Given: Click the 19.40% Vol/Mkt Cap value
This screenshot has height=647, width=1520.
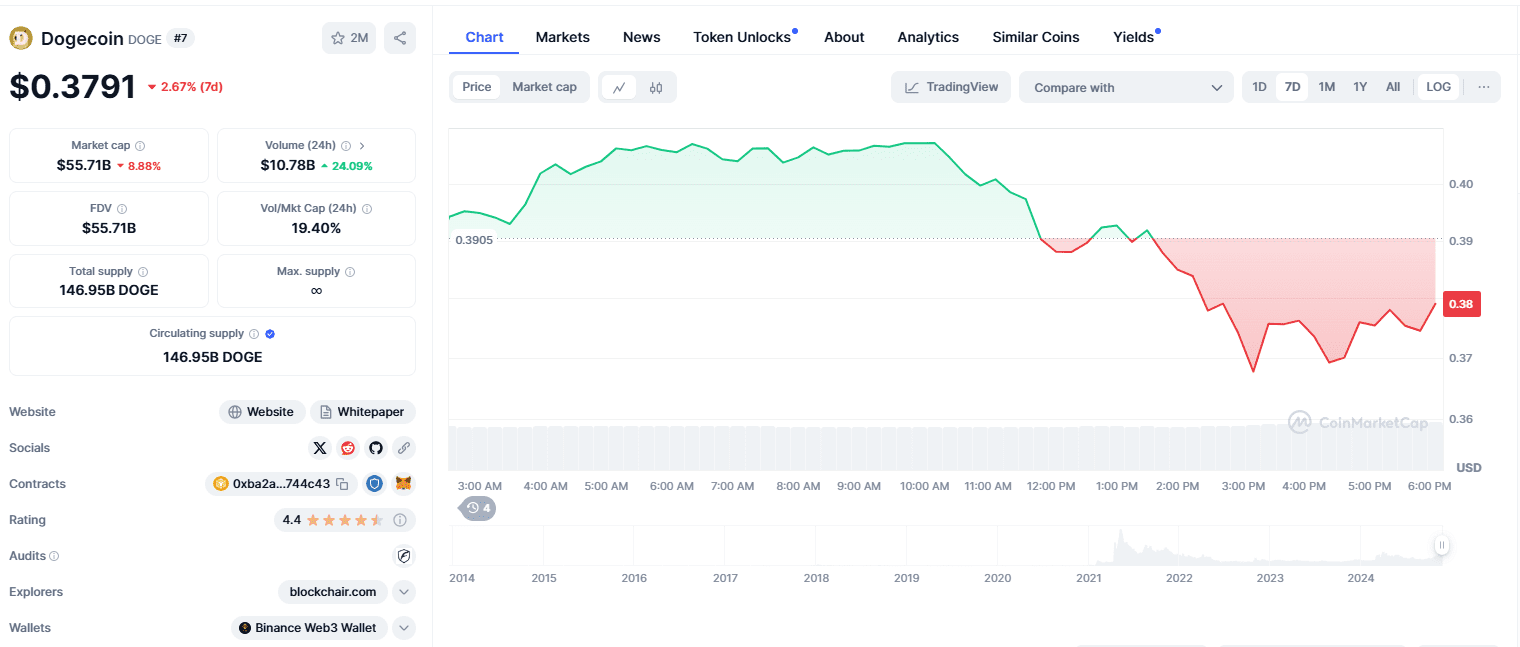Looking at the screenshot, I should coord(316,228).
